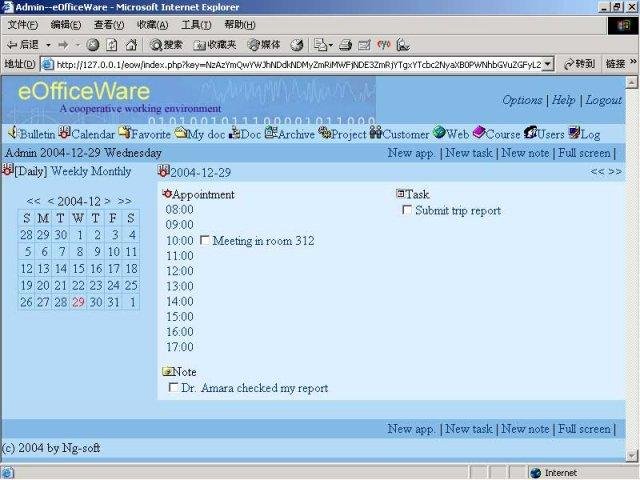Open the Back button history dropdown arrow
This screenshot has width=640, height=480.
(48, 45)
